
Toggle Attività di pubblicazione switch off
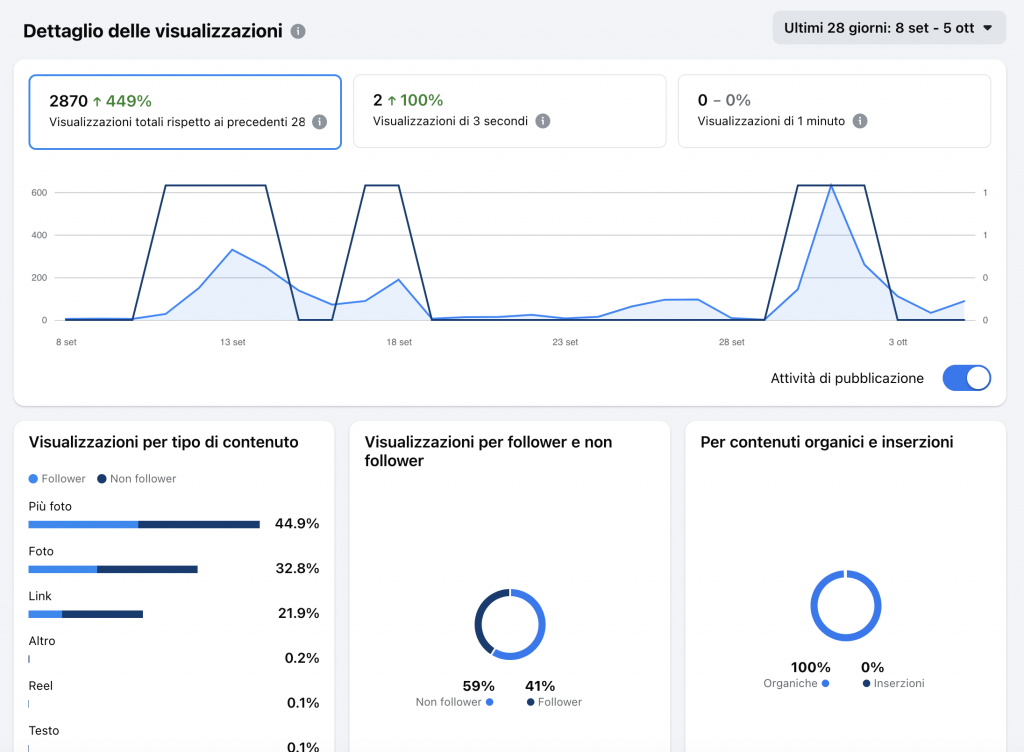click(966, 378)
